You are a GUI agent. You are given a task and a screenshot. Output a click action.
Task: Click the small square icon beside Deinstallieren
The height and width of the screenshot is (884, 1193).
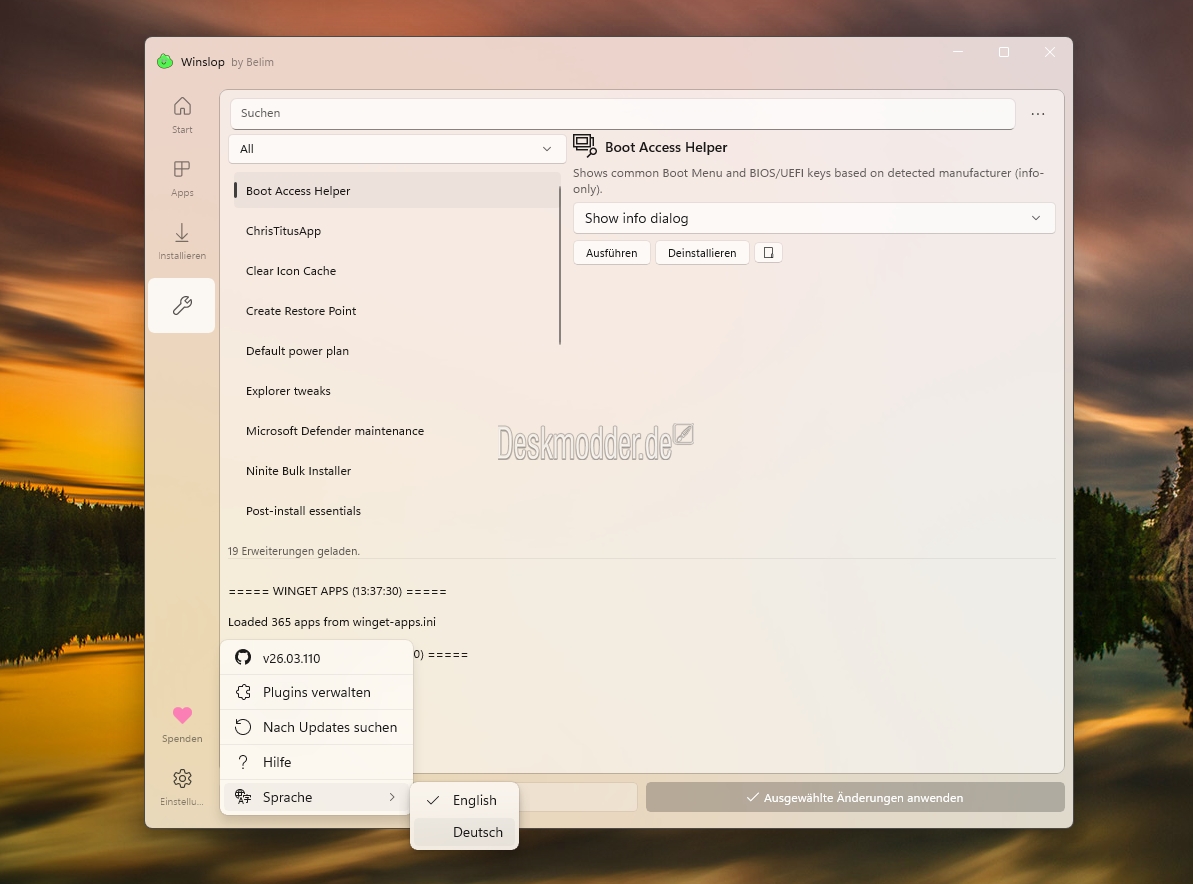(768, 253)
